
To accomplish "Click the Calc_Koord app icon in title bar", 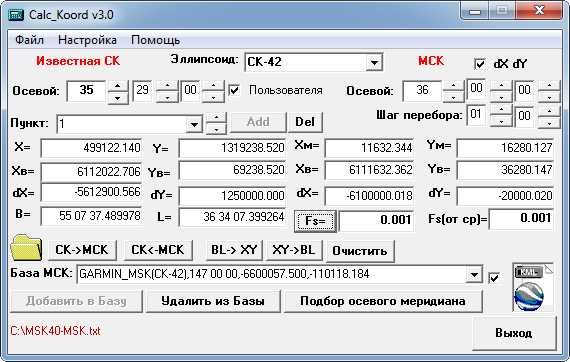I will [x=16, y=15].
